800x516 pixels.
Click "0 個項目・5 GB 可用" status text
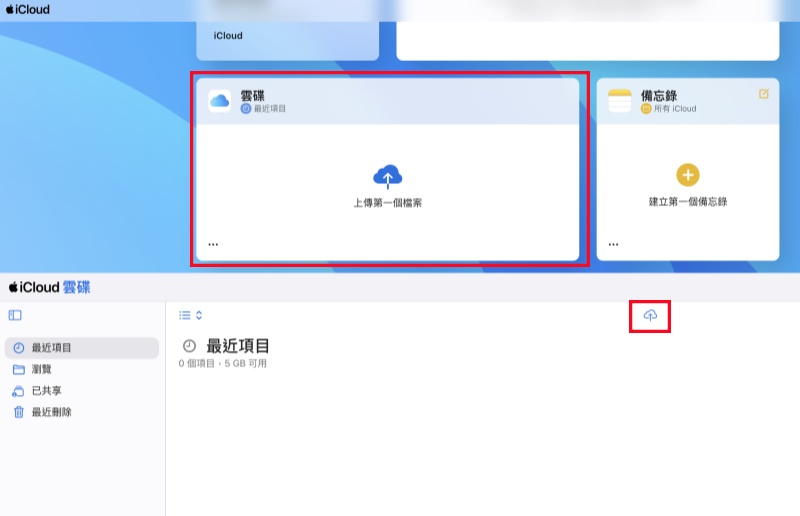[x=222, y=363]
